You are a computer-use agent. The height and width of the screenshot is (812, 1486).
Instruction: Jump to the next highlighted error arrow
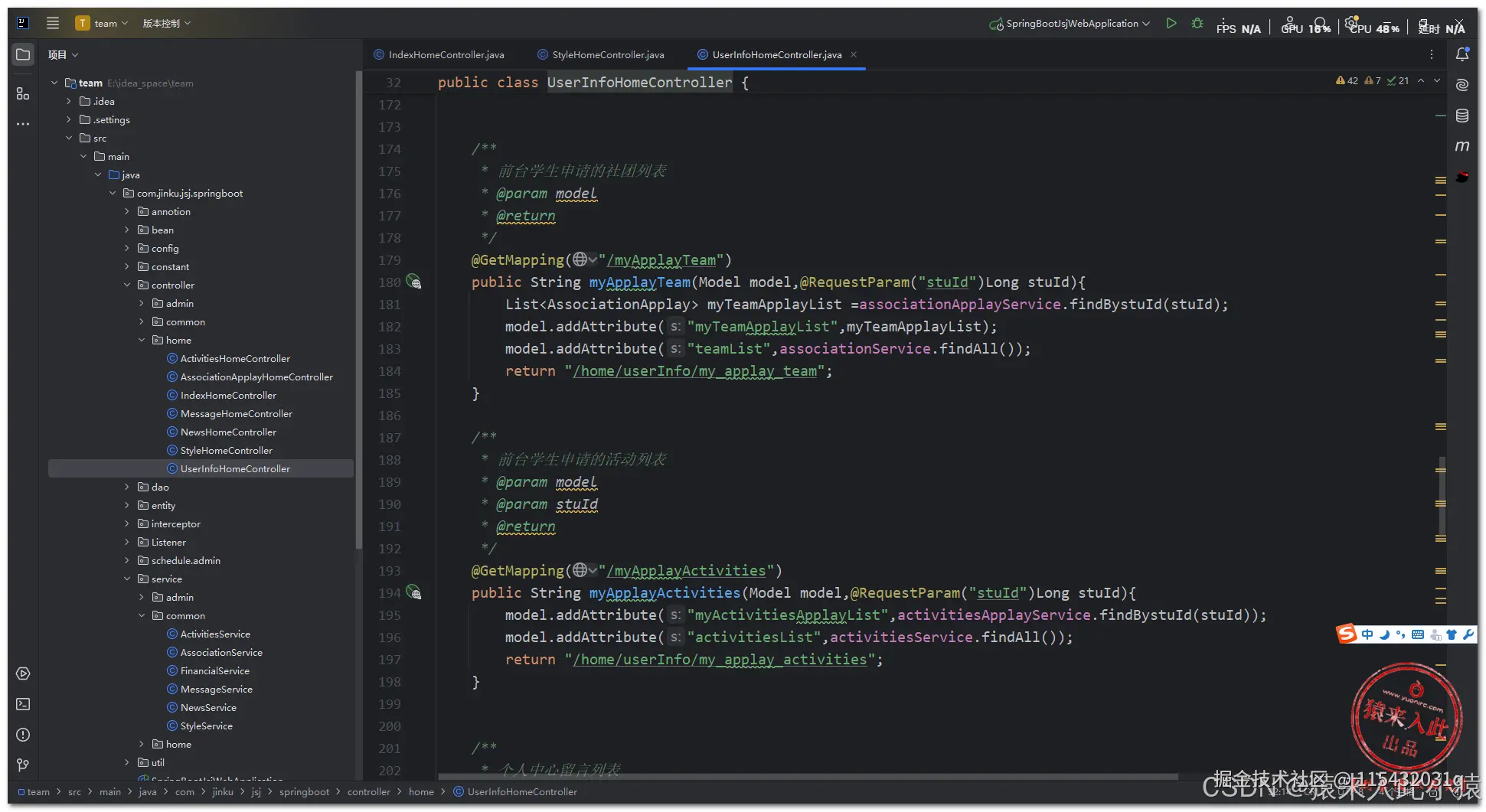[x=1437, y=80]
